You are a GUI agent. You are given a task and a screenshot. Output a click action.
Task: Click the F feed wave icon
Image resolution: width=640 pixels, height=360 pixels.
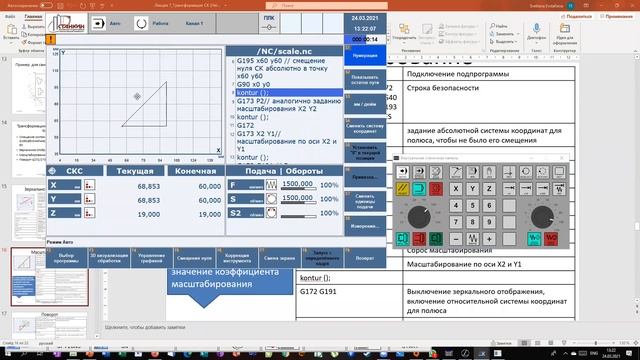tap(271, 185)
